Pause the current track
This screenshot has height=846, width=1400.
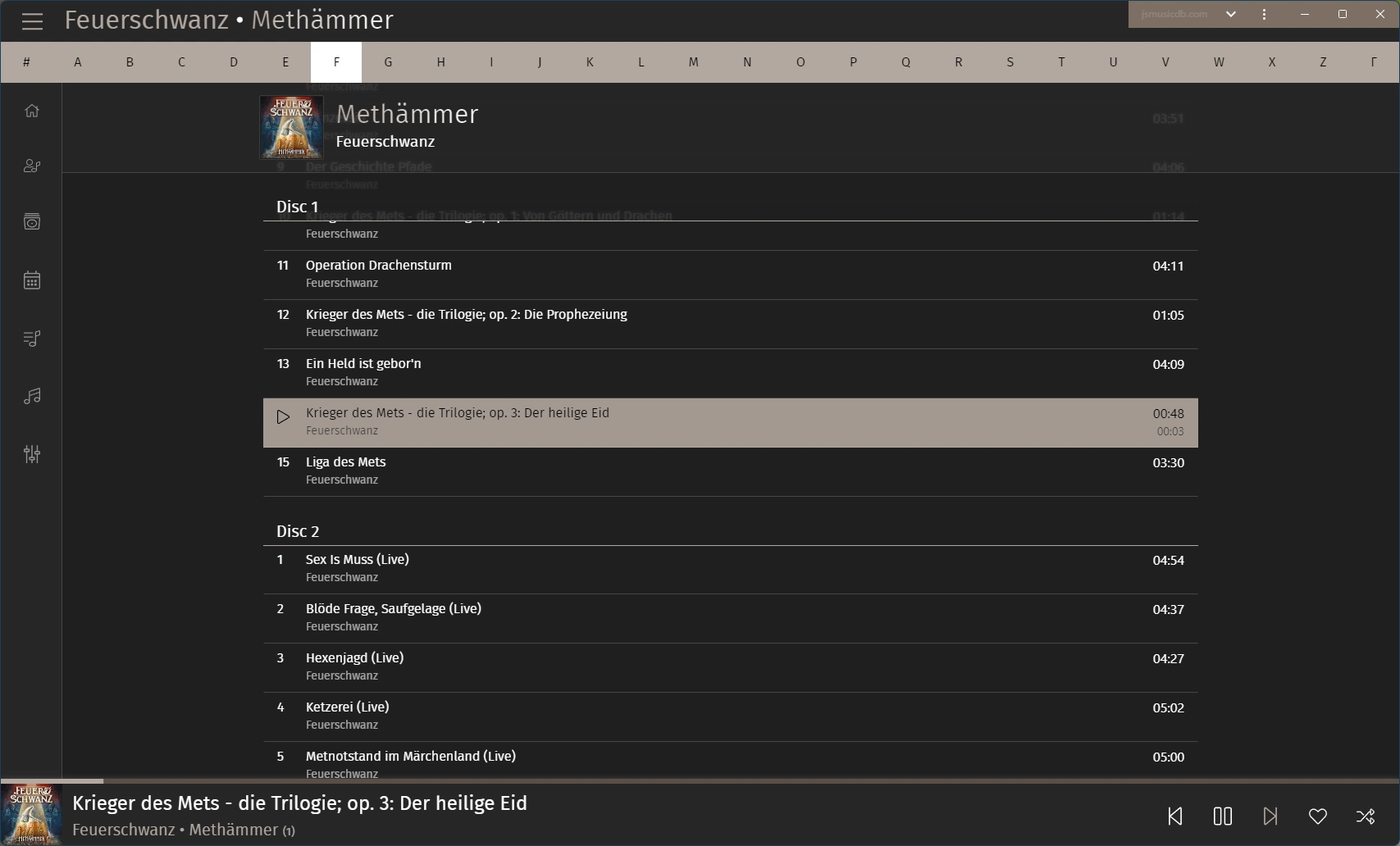[1223, 816]
